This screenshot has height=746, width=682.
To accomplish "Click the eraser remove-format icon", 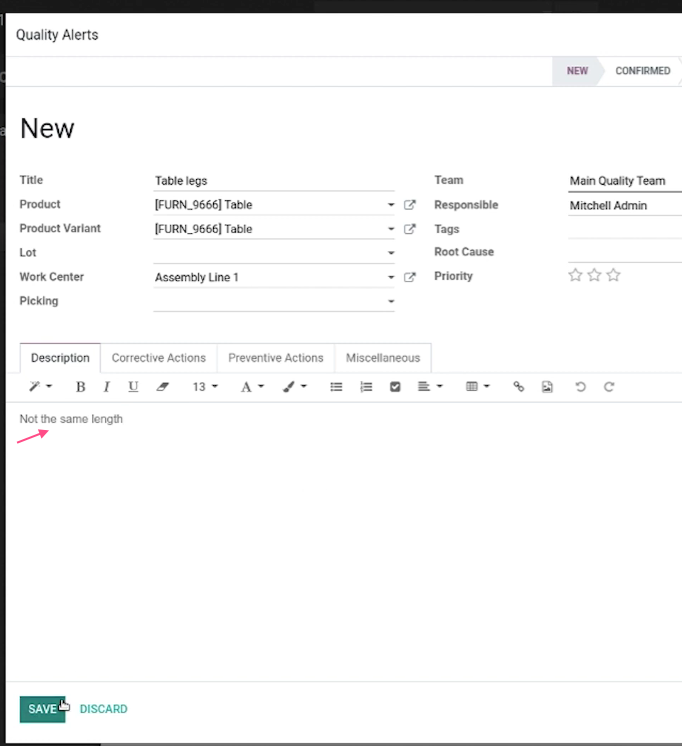I will tap(162, 387).
